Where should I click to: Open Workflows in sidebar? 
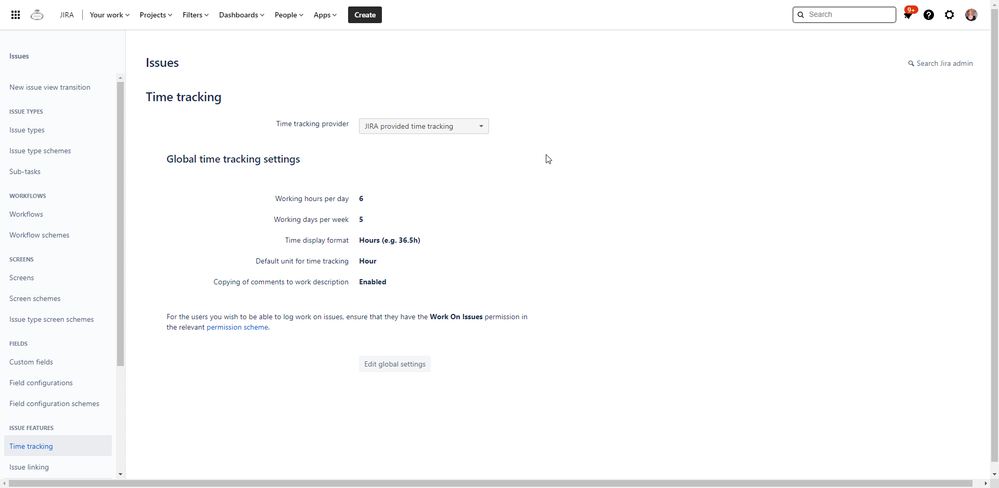[x=26, y=214]
